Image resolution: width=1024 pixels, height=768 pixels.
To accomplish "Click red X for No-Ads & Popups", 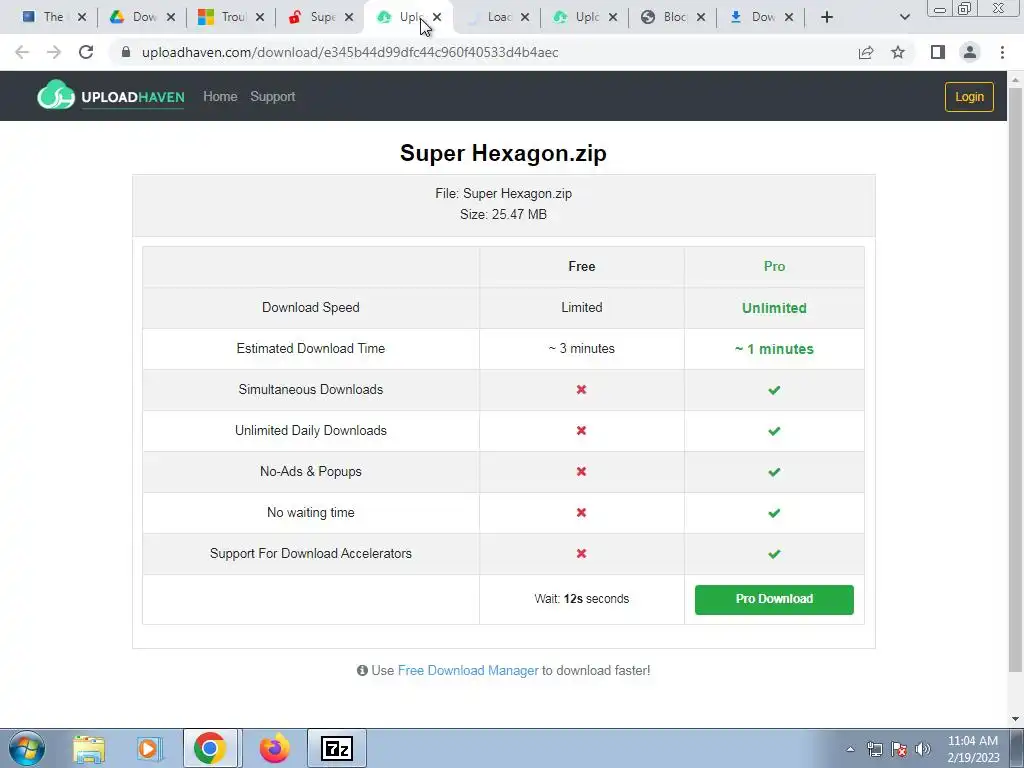I will [x=581, y=472].
